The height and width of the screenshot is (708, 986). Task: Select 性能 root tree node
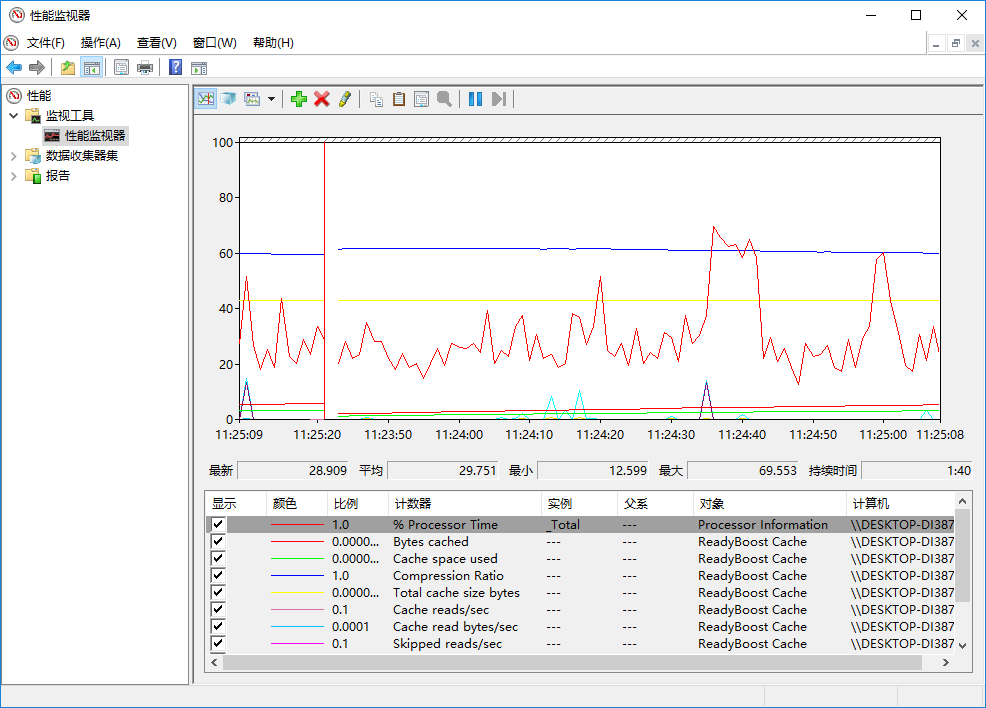coord(39,96)
